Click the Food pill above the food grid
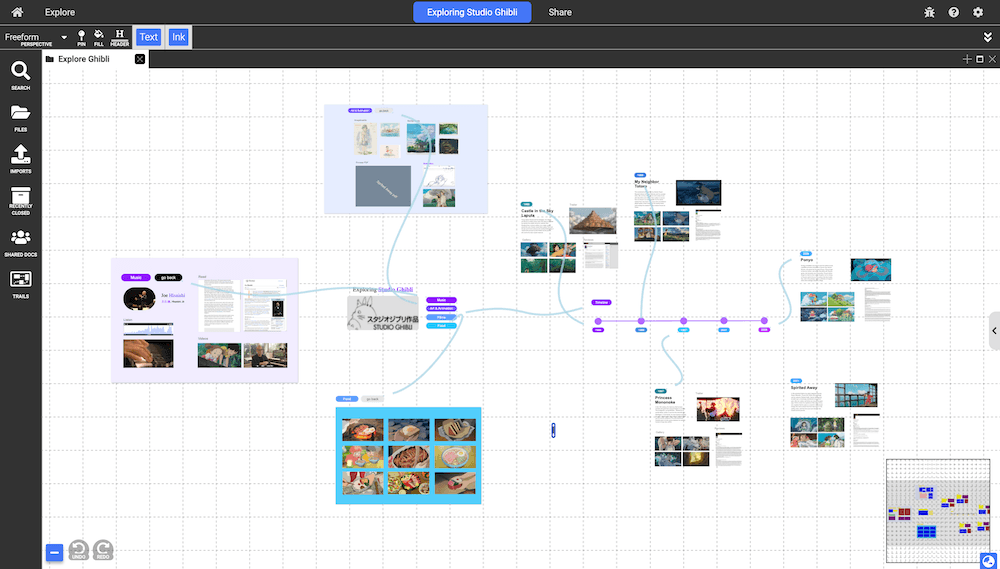 pyautogui.click(x=347, y=399)
